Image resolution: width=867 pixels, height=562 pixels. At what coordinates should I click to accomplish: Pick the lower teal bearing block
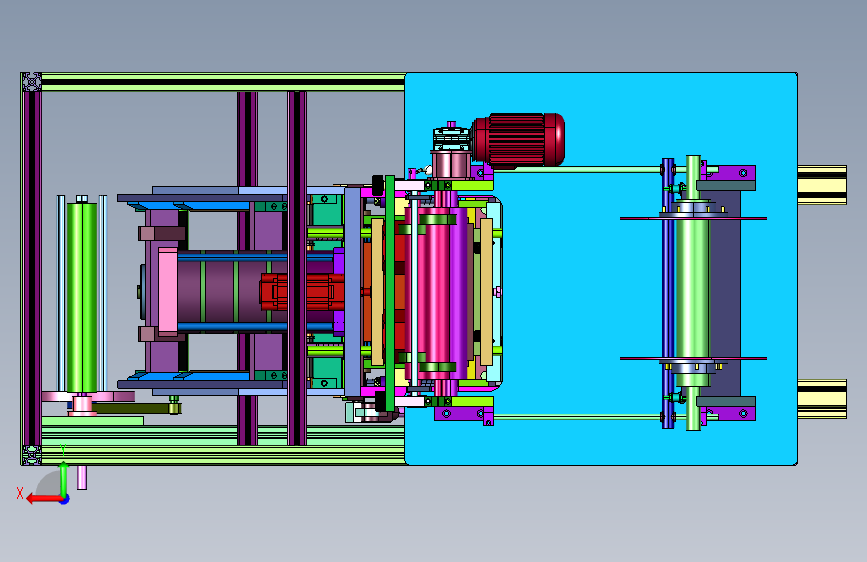tap(326, 372)
